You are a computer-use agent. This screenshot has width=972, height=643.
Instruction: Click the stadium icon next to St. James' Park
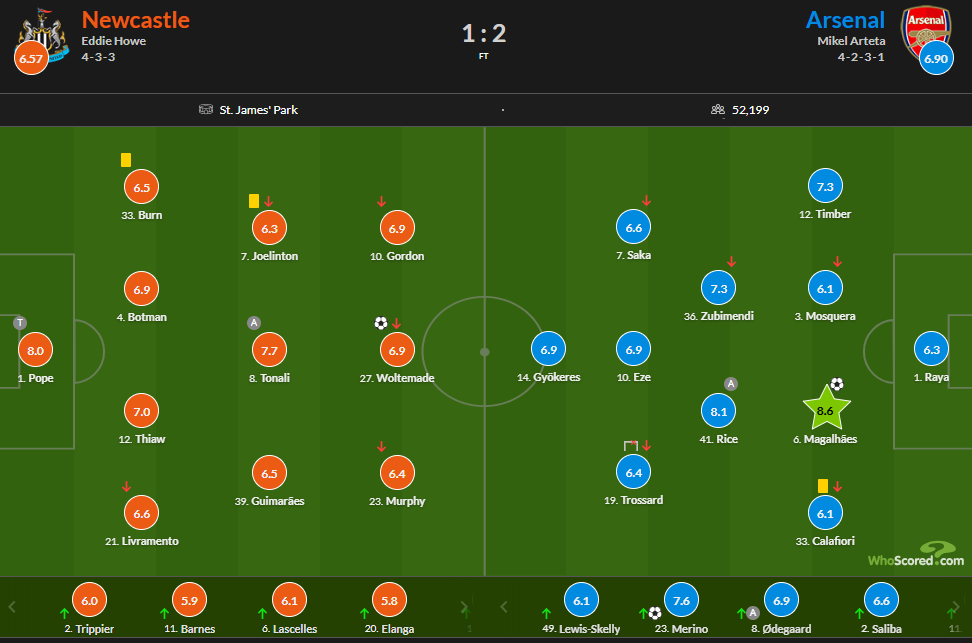pyautogui.click(x=208, y=108)
